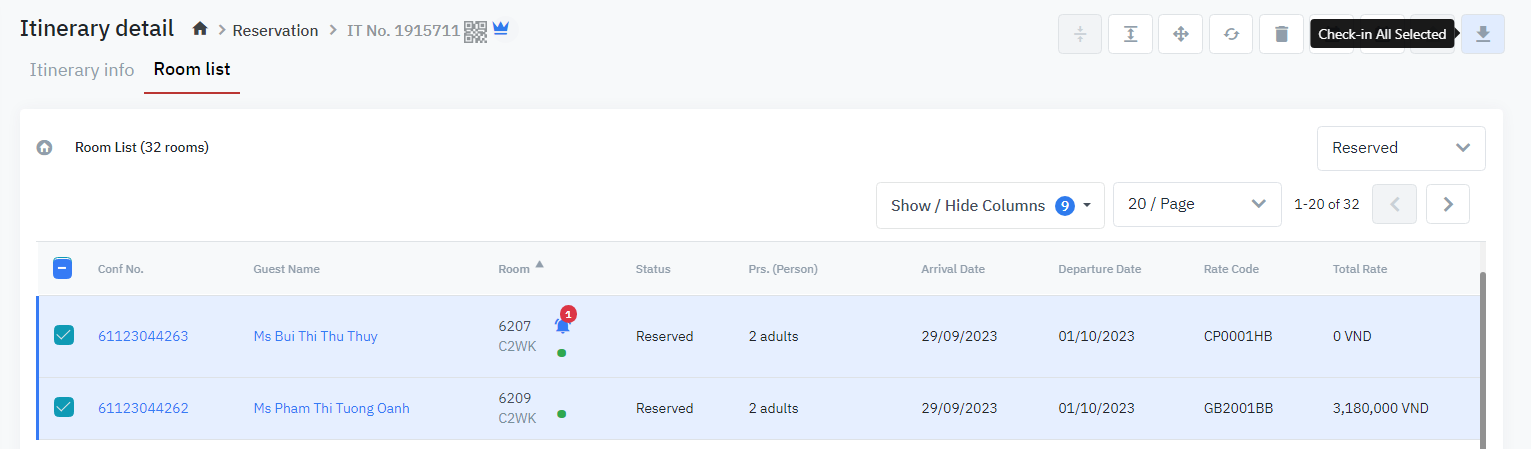
Task: Go to the next page of rooms
Action: coord(1447,204)
